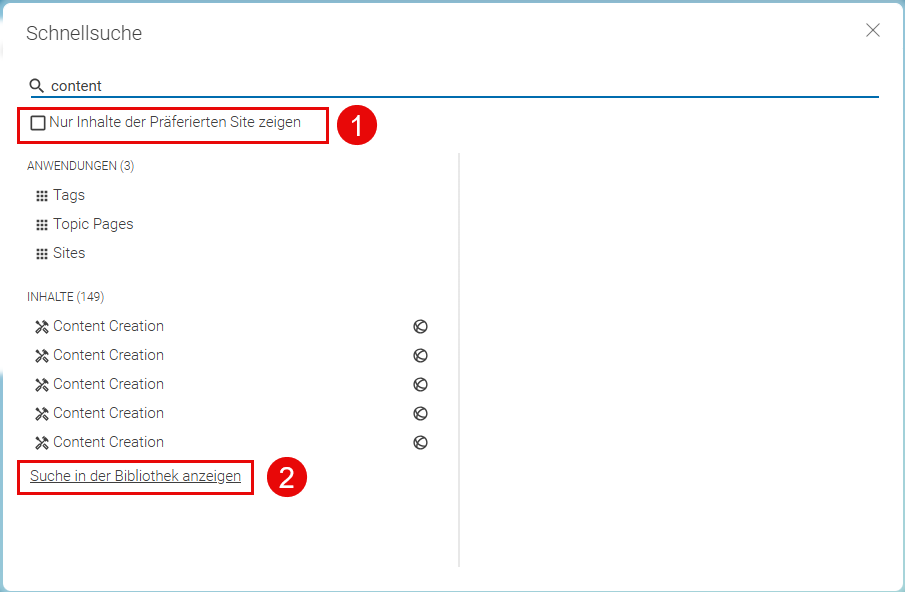Select the first 'Content Creation' result text
The image size is (905, 592).
(109, 326)
